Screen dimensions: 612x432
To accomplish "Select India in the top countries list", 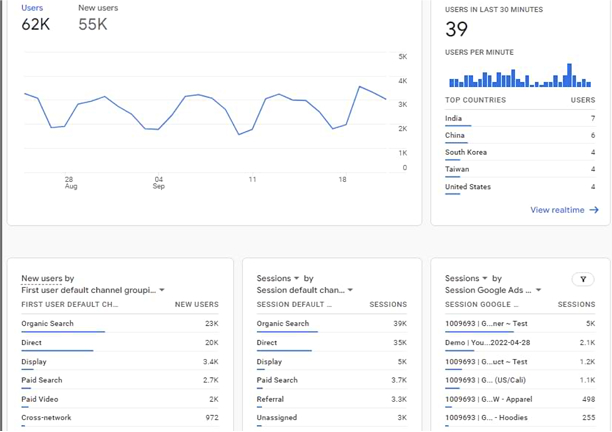I will 455,118.
